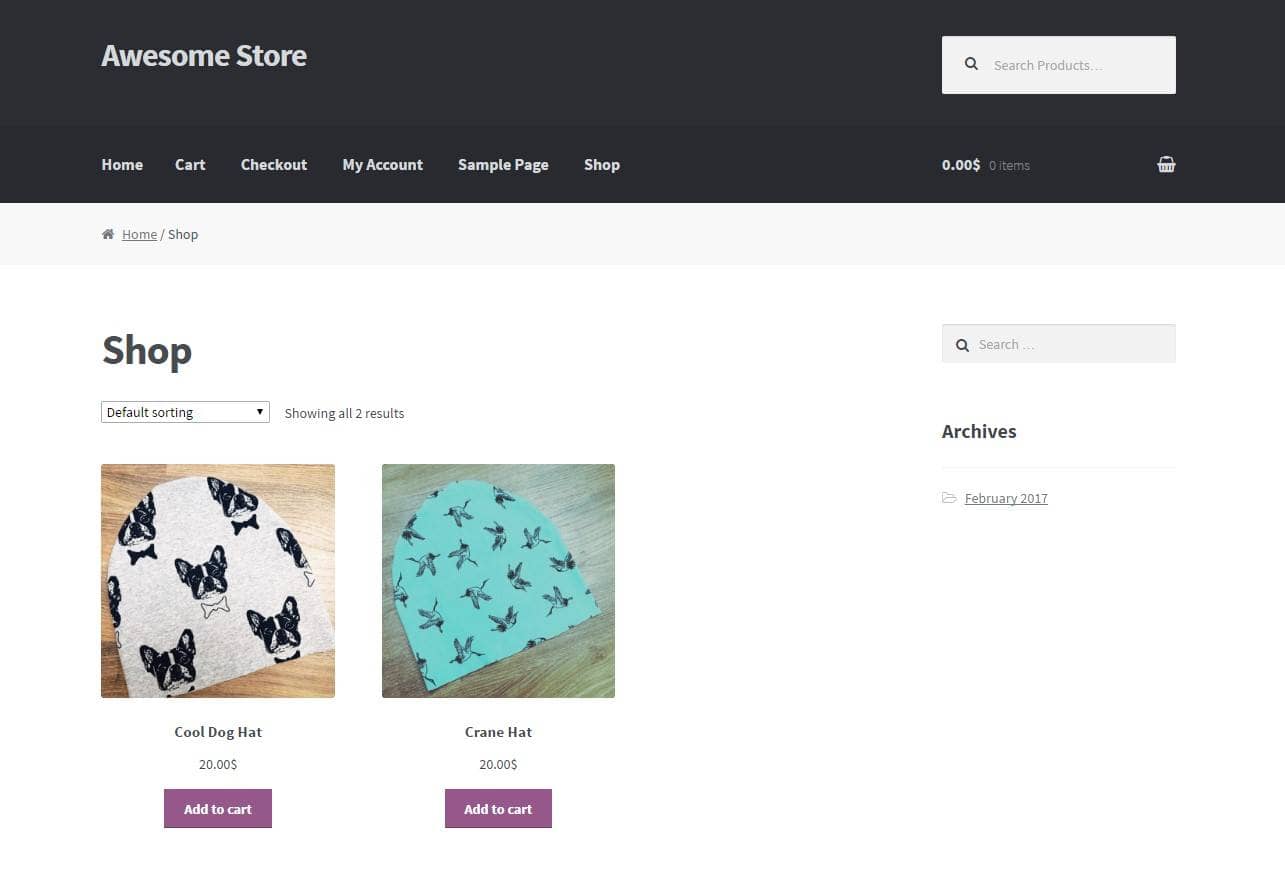Open the Default sorting dropdown
This screenshot has width=1285, height=869.
click(x=185, y=412)
